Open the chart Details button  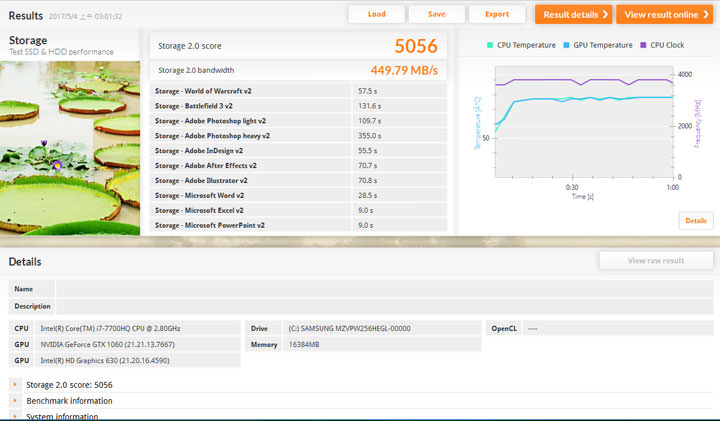pos(695,220)
